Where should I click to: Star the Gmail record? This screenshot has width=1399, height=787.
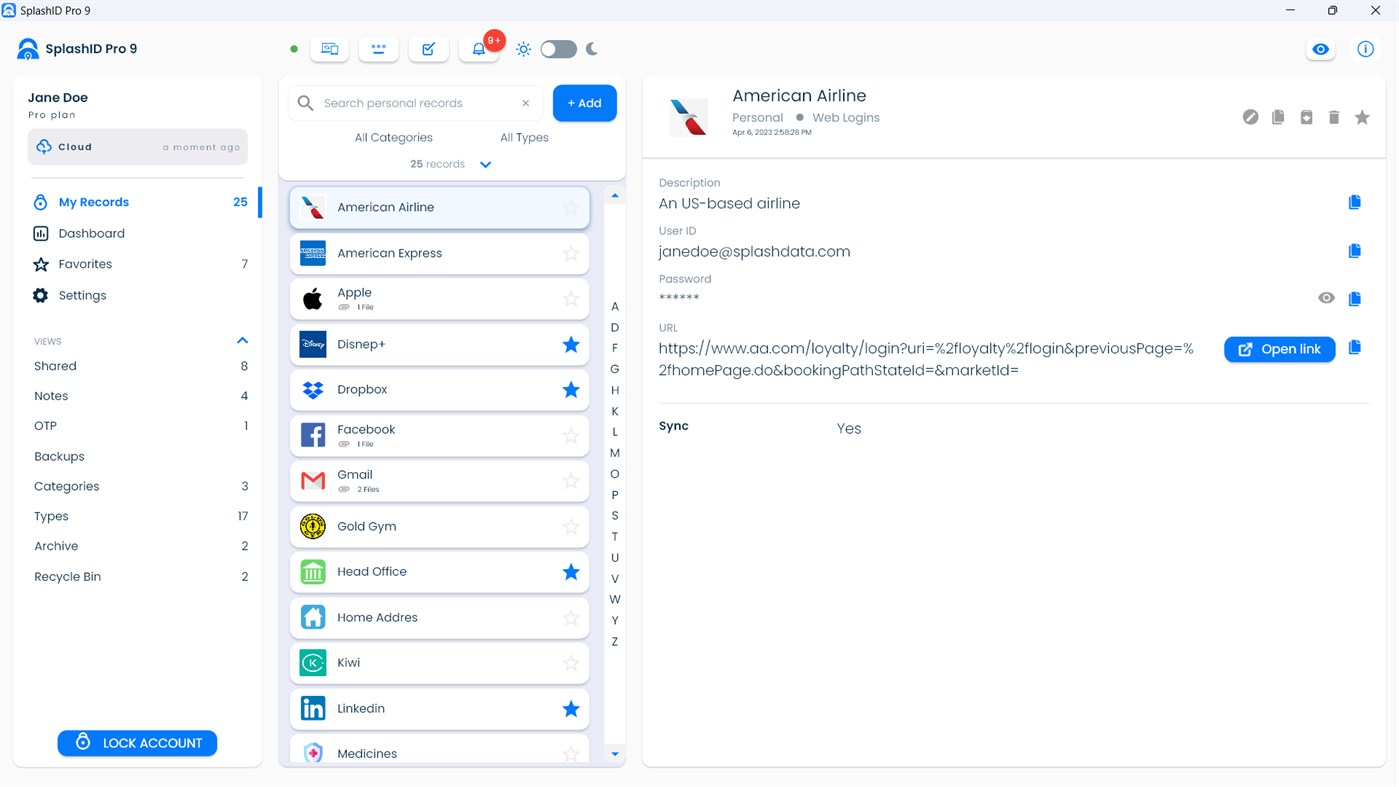click(x=571, y=481)
